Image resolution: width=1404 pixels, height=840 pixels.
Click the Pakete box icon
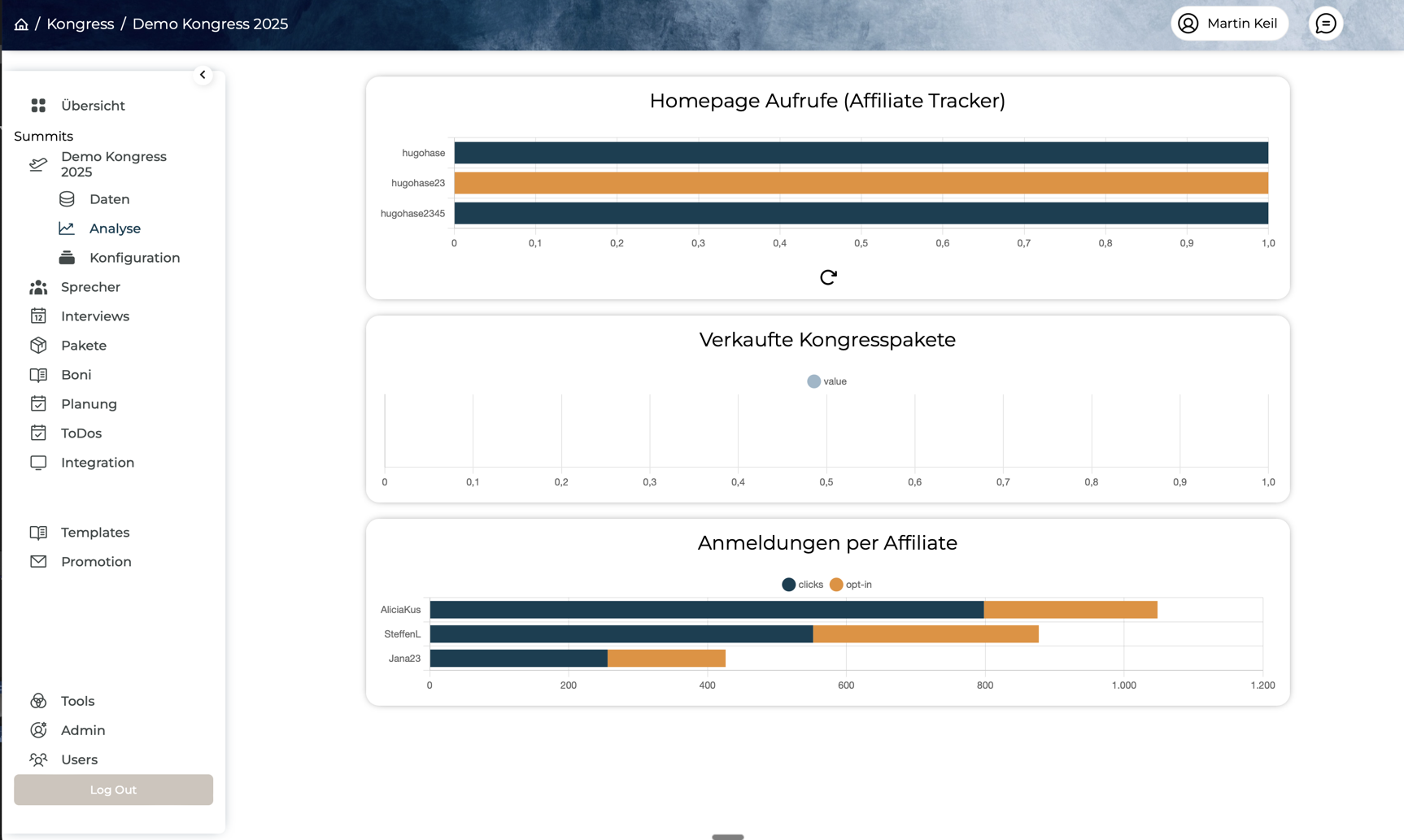[x=38, y=346]
